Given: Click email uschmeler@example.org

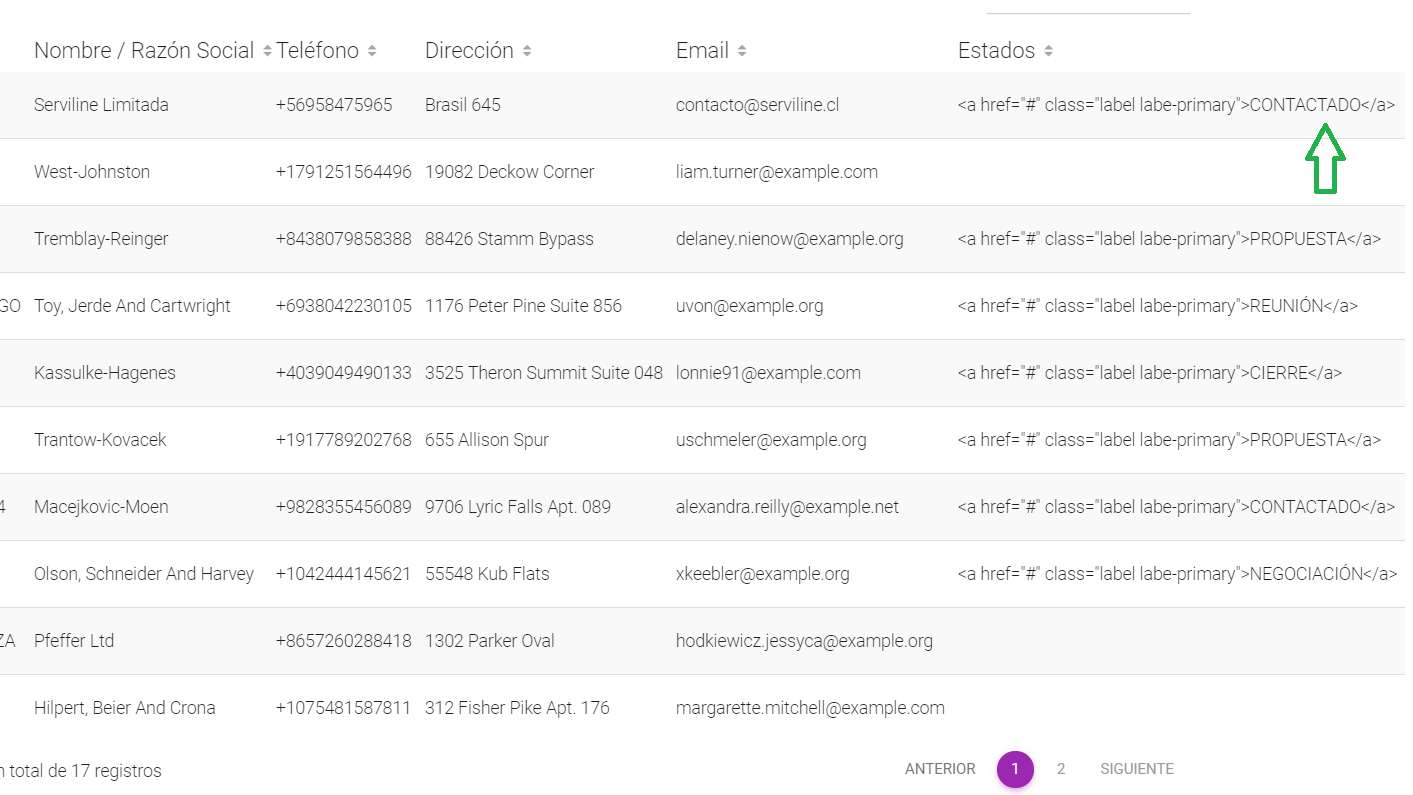Looking at the screenshot, I should [x=771, y=440].
